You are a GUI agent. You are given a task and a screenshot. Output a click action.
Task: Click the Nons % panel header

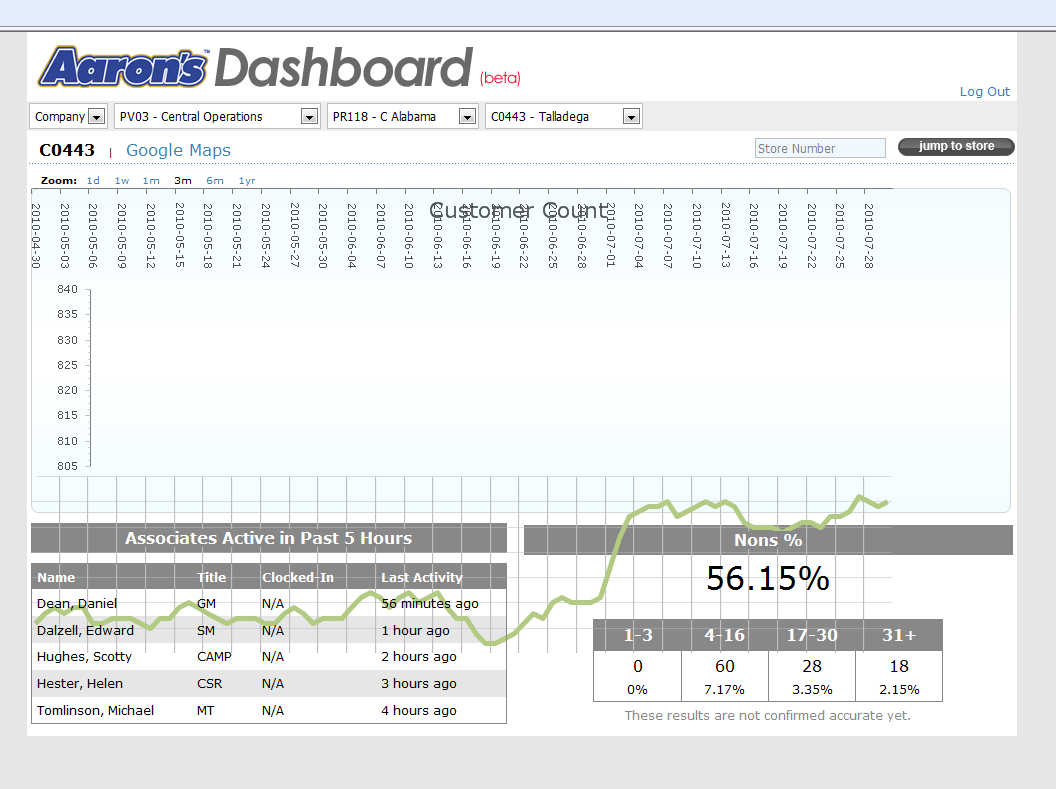click(768, 540)
